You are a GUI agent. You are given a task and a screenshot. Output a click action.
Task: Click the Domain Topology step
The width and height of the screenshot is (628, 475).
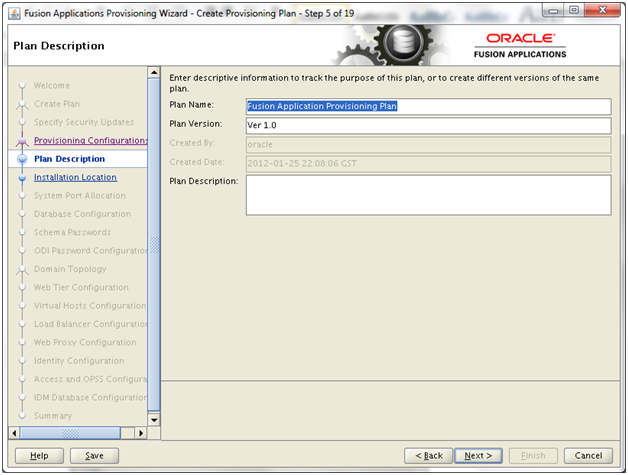pos(70,269)
